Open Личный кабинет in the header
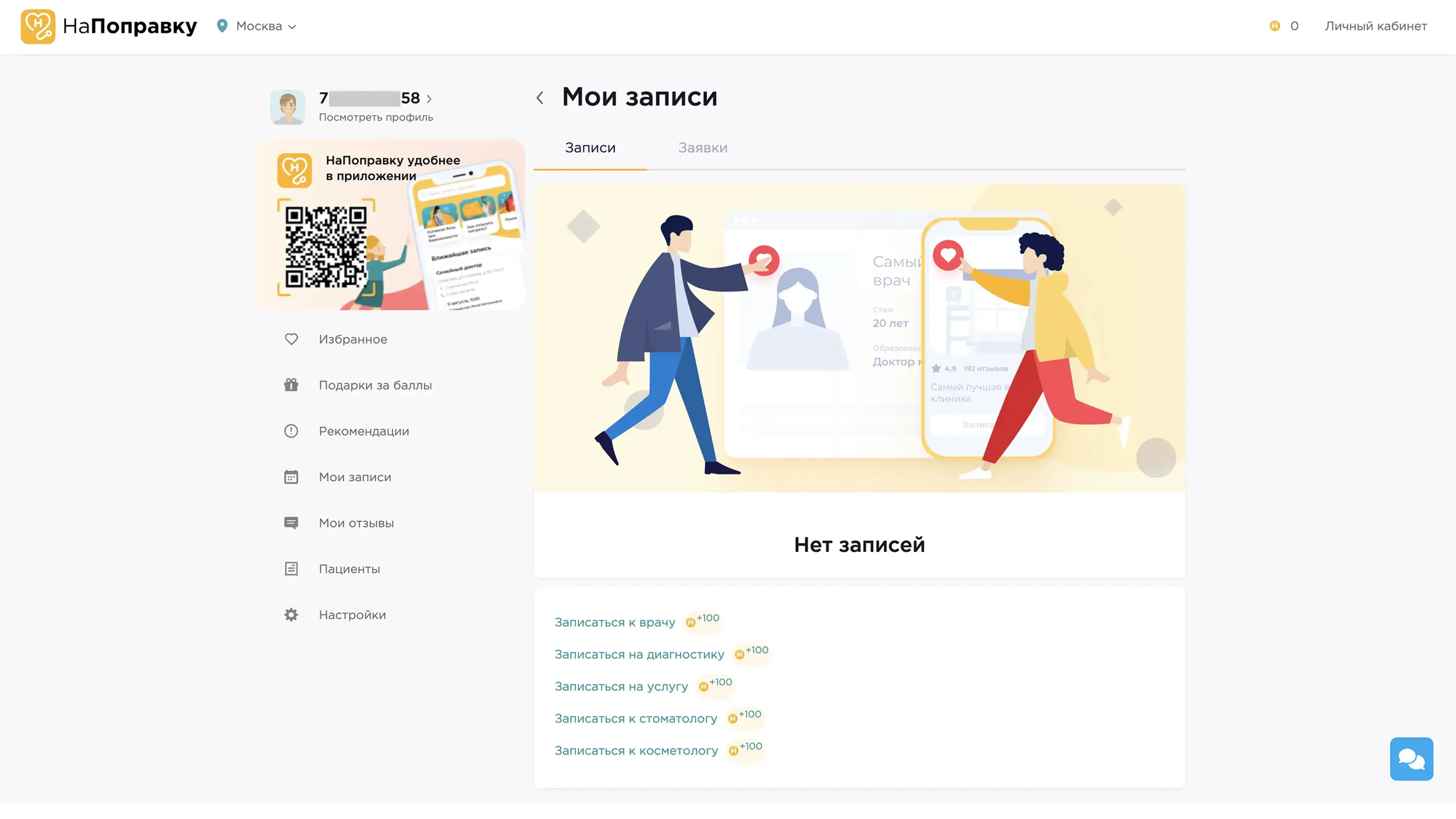This screenshot has width=1456, height=819. (1375, 26)
